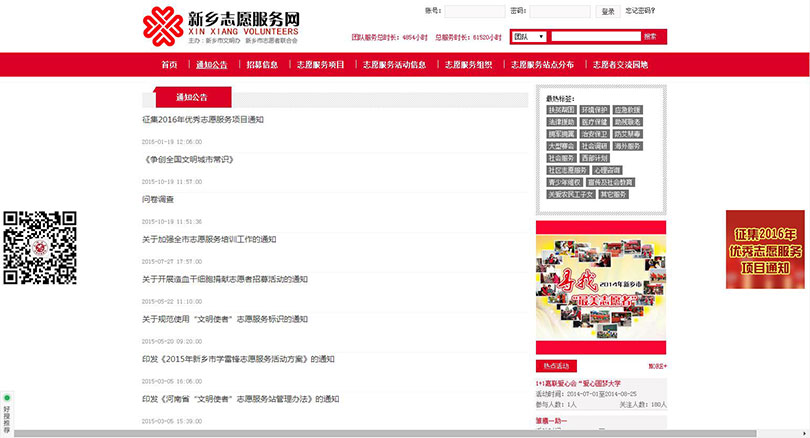
Task: Open 征集2016年优秀志愿服务项目通知 announcement
Action: [203, 120]
